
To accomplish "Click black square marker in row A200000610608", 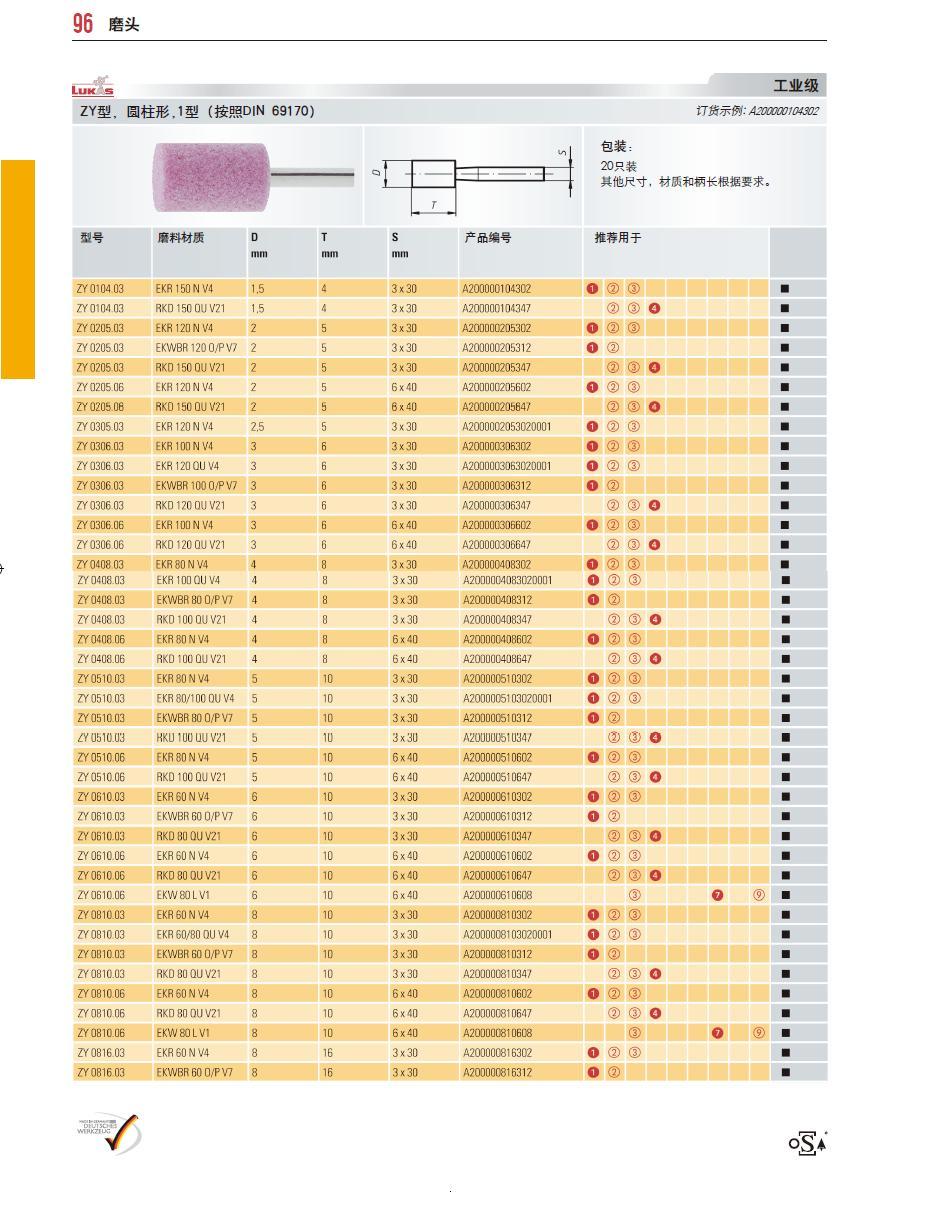I will point(785,895).
